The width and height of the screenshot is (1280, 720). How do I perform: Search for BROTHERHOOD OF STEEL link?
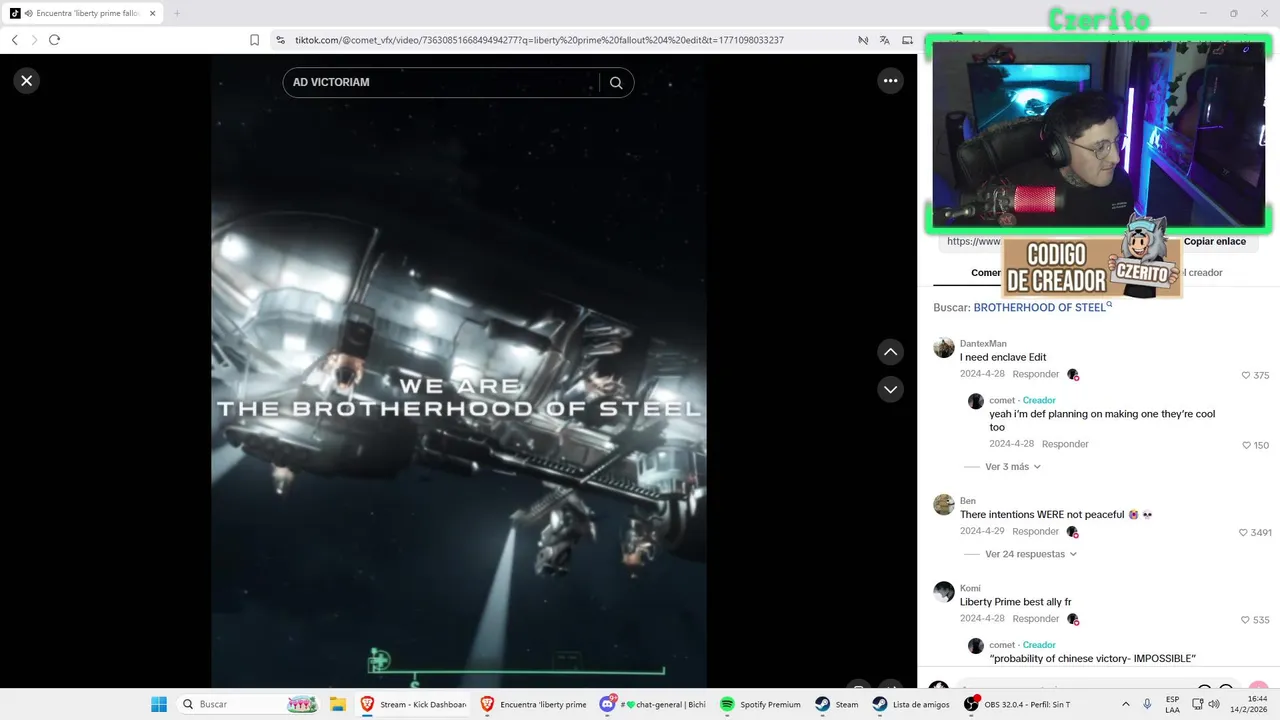(1042, 307)
